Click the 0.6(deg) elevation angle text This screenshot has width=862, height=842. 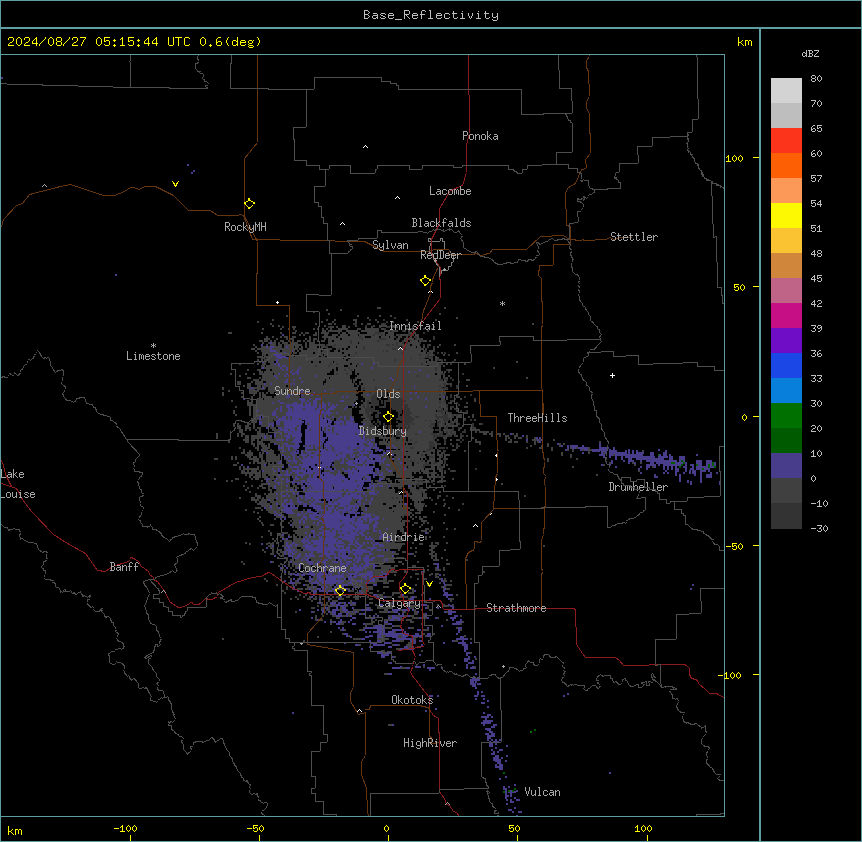pyautogui.click(x=230, y=42)
